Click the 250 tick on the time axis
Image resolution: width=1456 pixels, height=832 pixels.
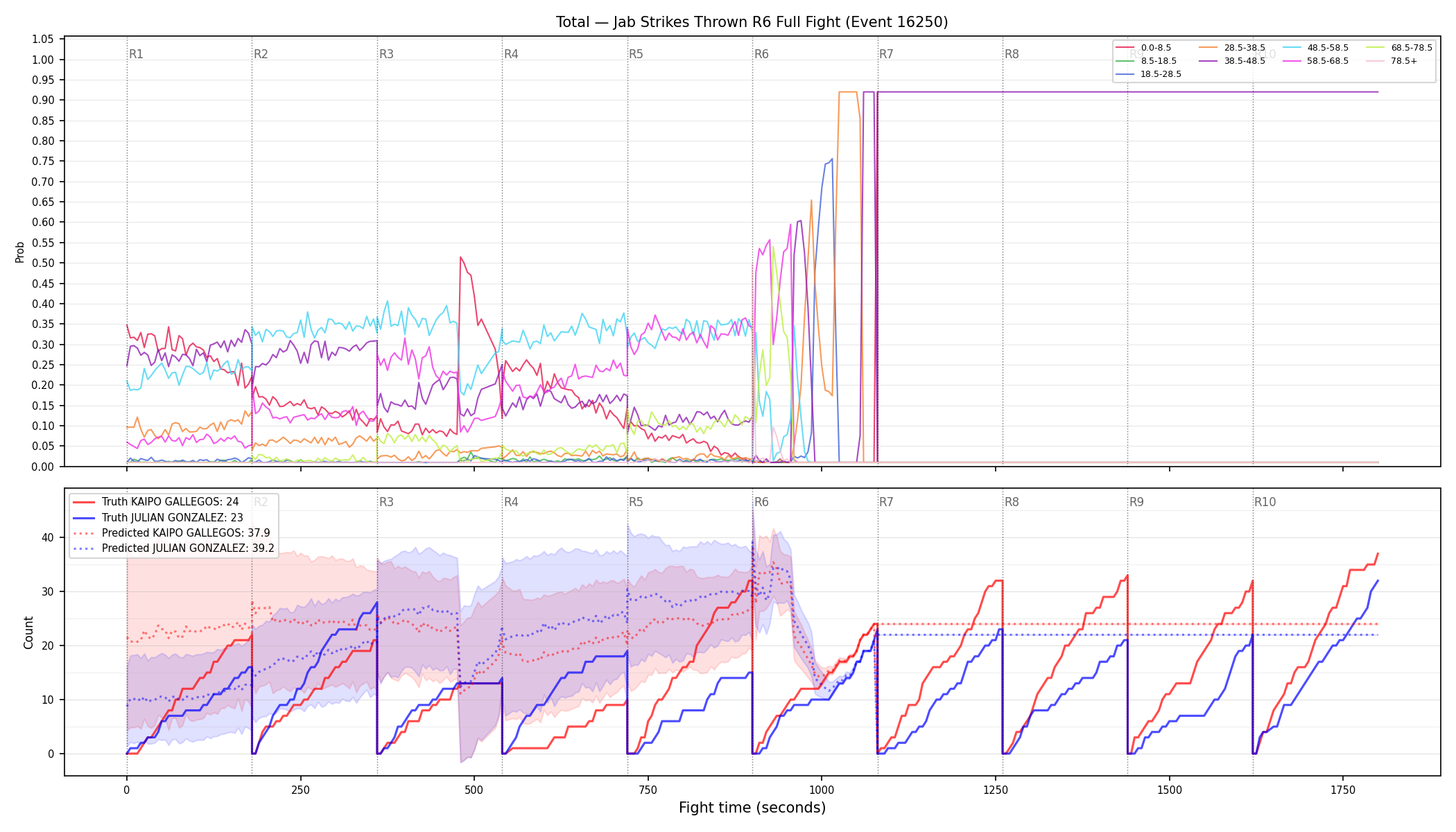click(x=300, y=790)
